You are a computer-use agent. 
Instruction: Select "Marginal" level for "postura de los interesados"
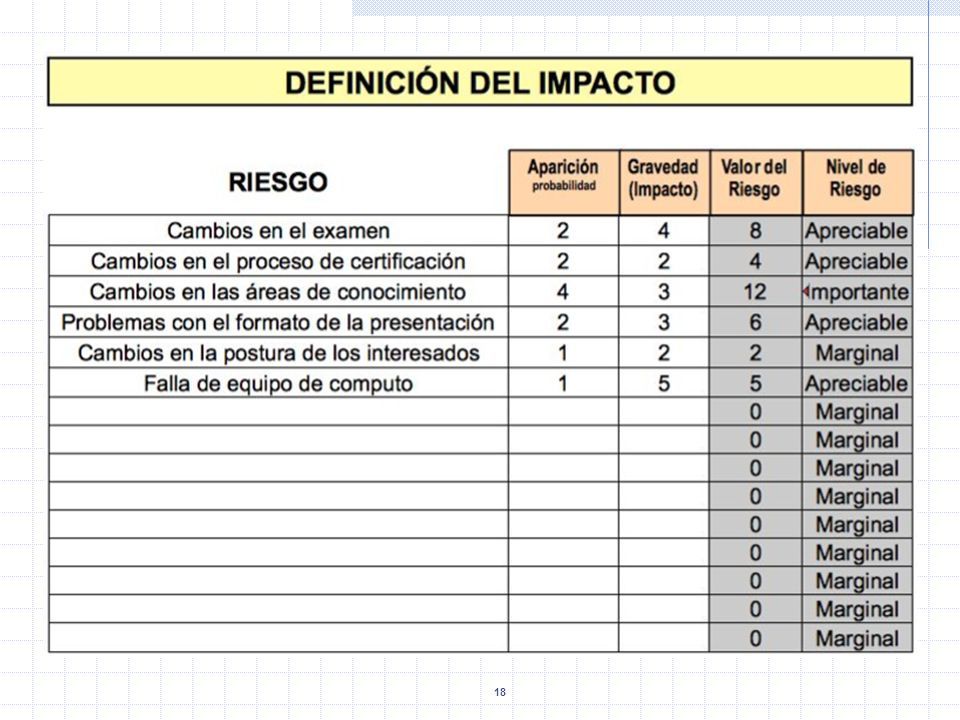(x=857, y=353)
